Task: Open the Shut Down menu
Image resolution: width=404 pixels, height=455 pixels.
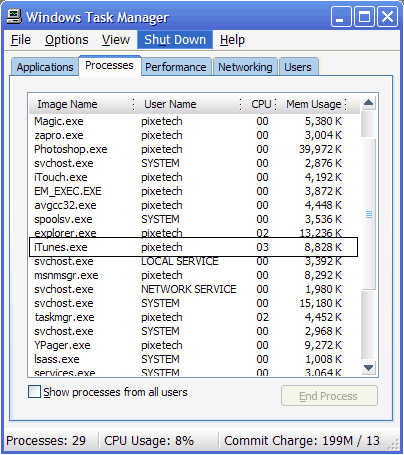Action: (175, 40)
